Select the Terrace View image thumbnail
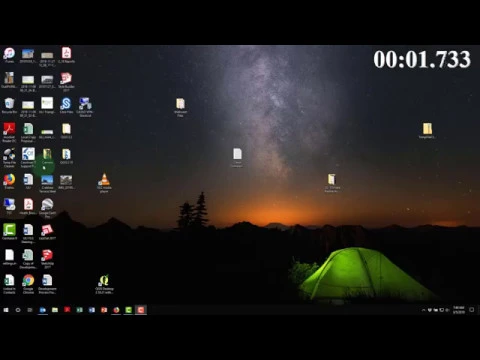 47,184
